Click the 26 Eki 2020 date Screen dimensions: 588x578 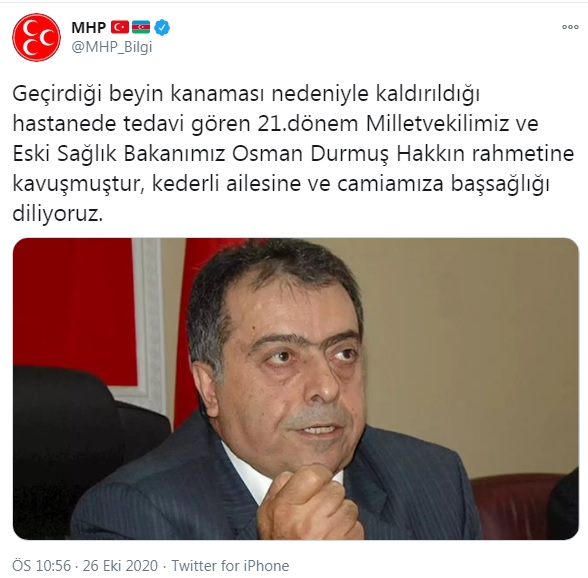[x=120, y=566]
